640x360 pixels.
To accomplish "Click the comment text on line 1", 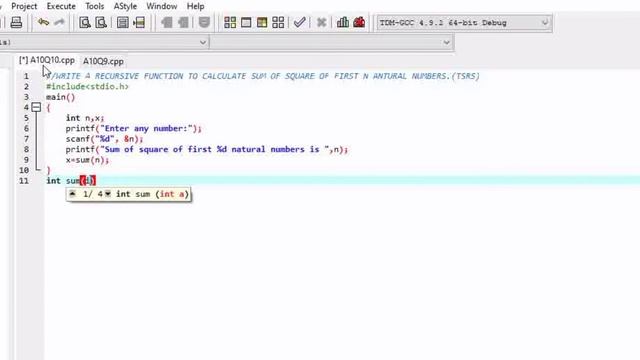I will pyautogui.click(x=263, y=76).
